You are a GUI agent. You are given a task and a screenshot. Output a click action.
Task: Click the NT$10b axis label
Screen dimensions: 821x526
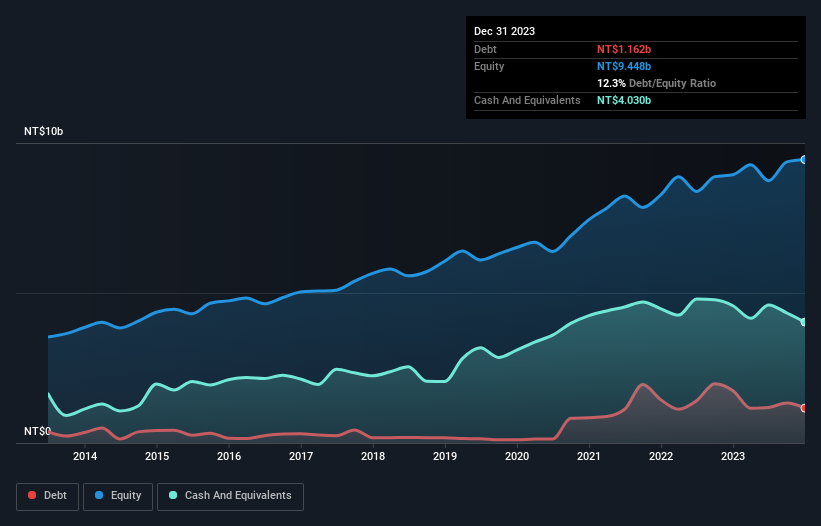[43, 131]
